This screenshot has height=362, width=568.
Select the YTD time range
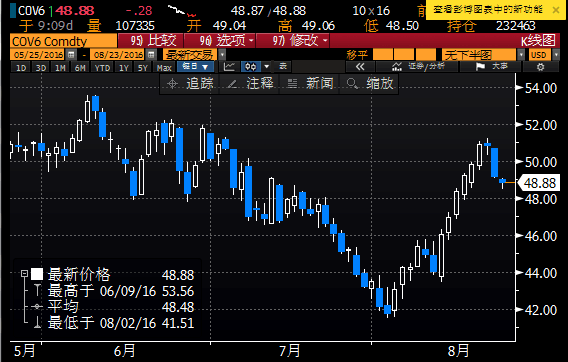(x=102, y=67)
